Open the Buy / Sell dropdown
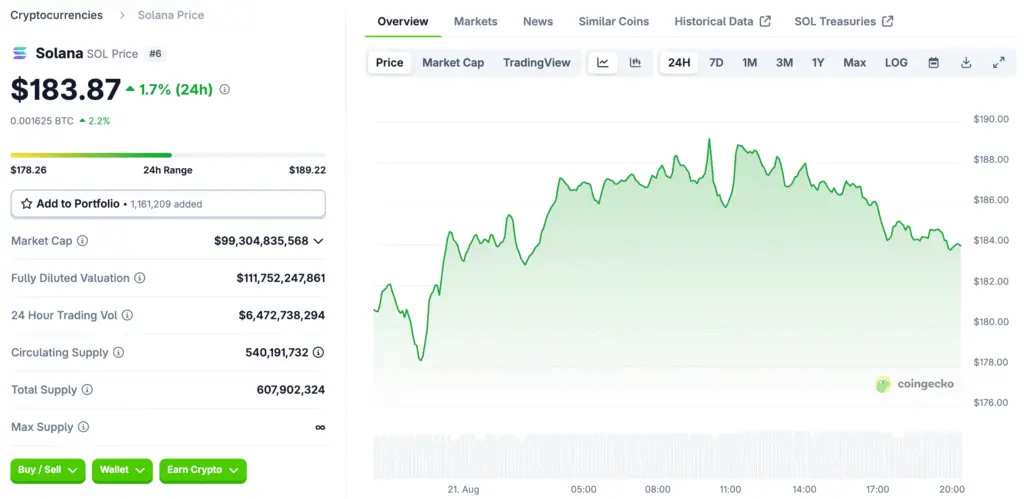 [x=47, y=470]
